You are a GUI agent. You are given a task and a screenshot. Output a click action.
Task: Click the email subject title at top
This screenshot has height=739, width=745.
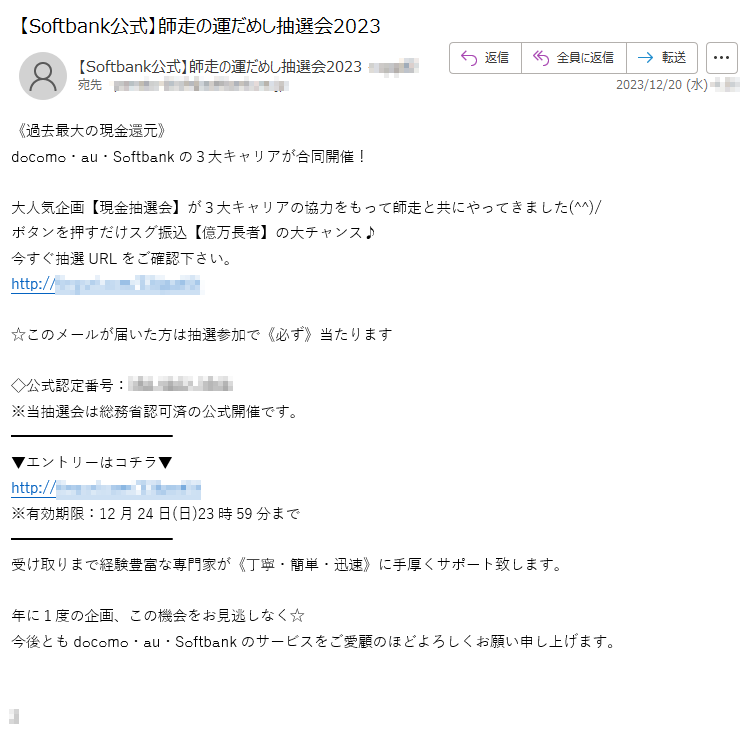pyautogui.click(x=198, y=26)
